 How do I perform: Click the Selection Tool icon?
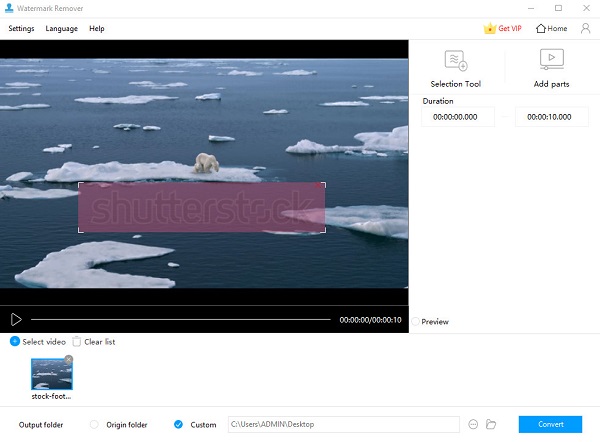click(456, 60)
